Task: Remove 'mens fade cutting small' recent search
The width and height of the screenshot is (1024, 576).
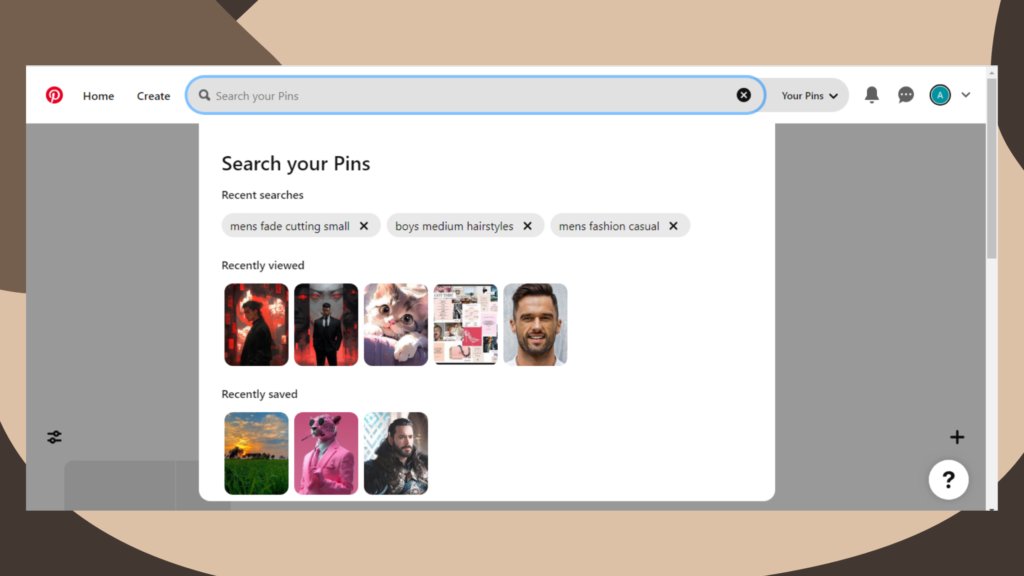Action: 364,226
